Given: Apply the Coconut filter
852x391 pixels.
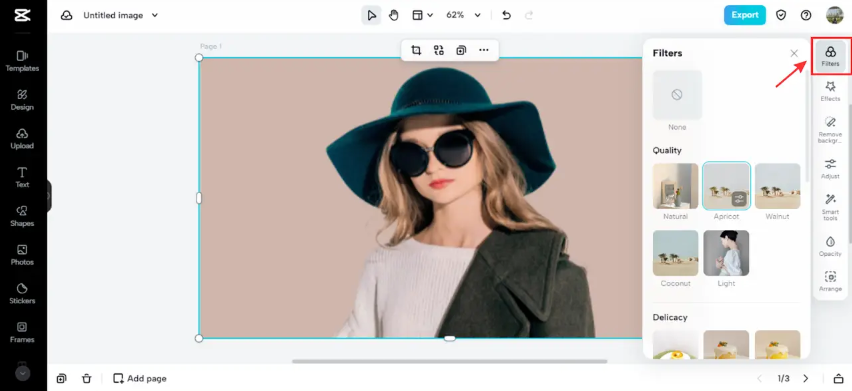Looking at the screenshot, I should (675, 253).
